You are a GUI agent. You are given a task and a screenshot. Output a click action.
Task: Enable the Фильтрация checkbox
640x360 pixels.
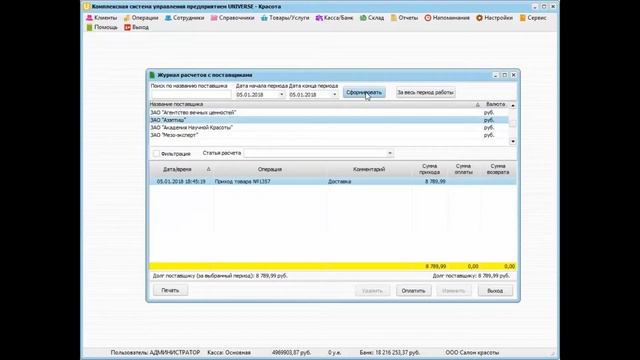[156, 153]
